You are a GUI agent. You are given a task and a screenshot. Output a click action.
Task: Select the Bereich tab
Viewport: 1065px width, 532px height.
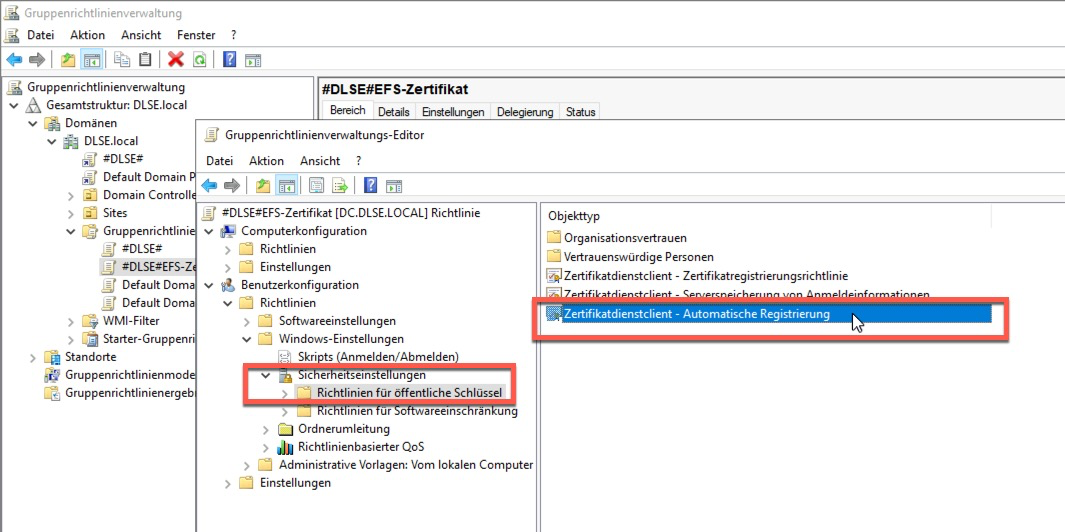tap(348, 110)
